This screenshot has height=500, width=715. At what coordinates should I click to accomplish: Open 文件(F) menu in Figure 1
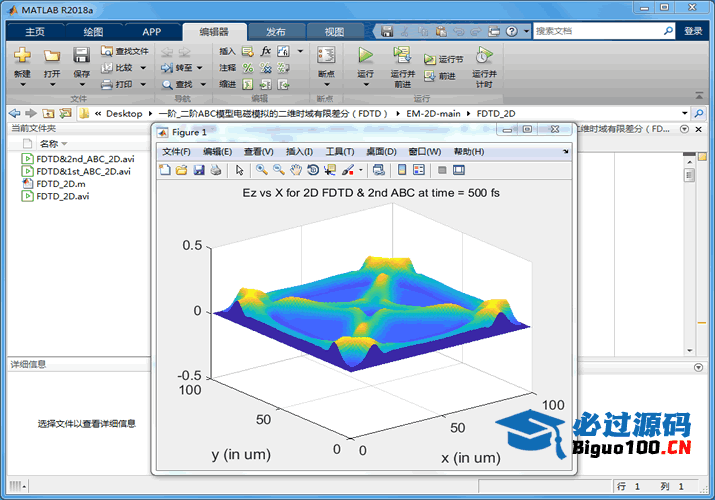[x=176, y=151]
